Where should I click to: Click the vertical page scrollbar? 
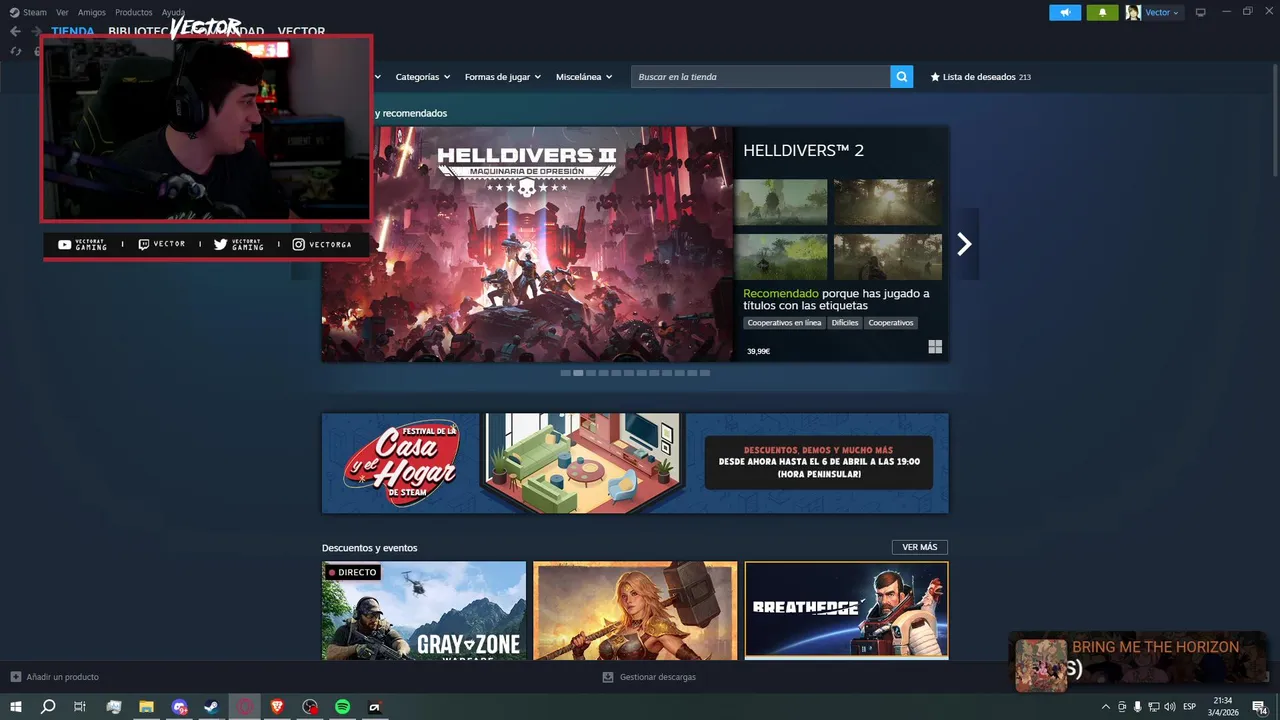click(x=1274, y=120)
